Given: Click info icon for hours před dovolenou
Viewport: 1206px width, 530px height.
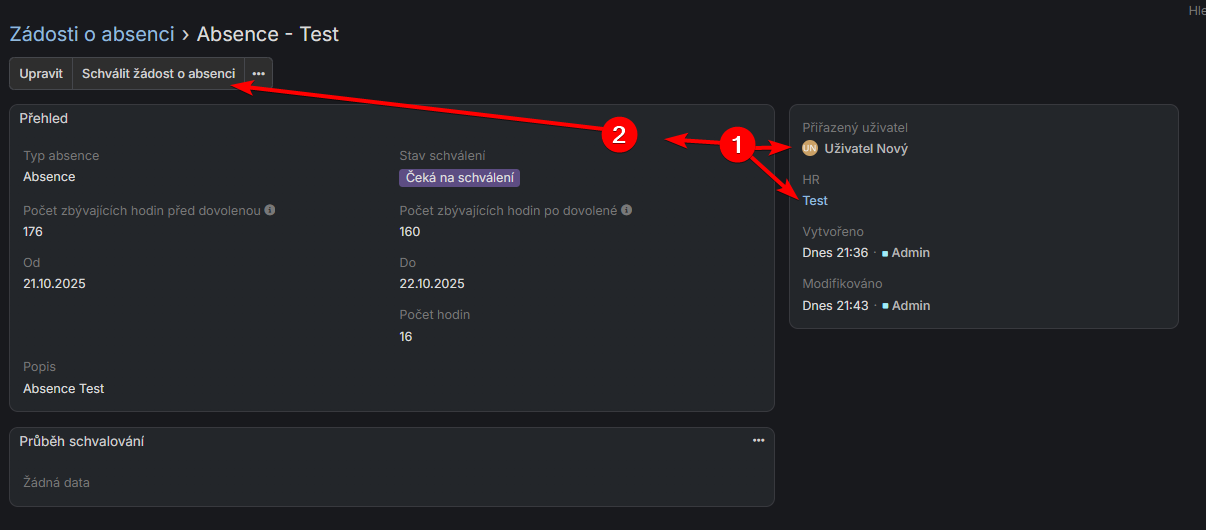Looking at the screenshot, I should [x=270, y=211].
